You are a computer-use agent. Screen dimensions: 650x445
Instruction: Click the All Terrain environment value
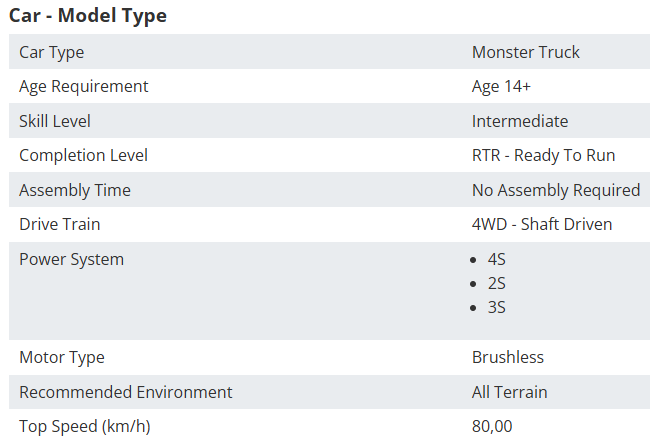(509, 392)
